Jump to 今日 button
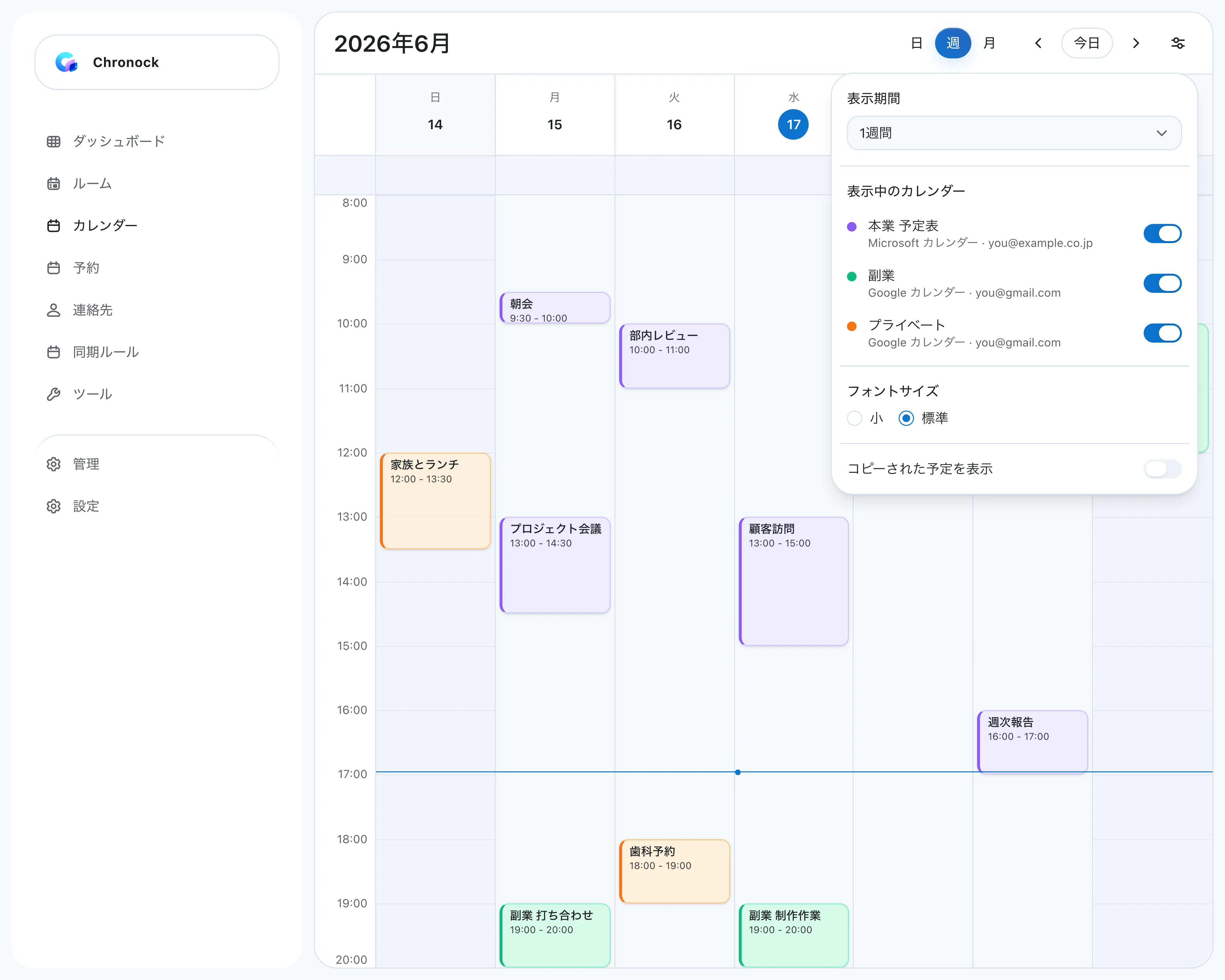Image resolution: width=1225 pixels, height=980 pixels. click(x=1087, y=43)
